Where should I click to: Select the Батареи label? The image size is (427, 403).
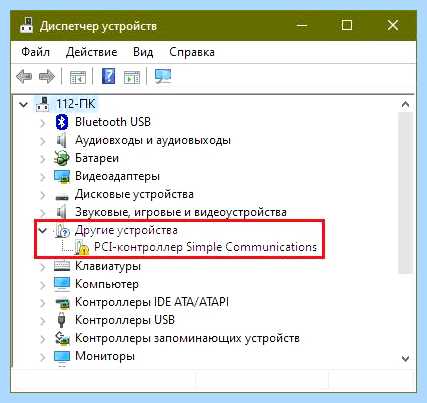(97, 158)
